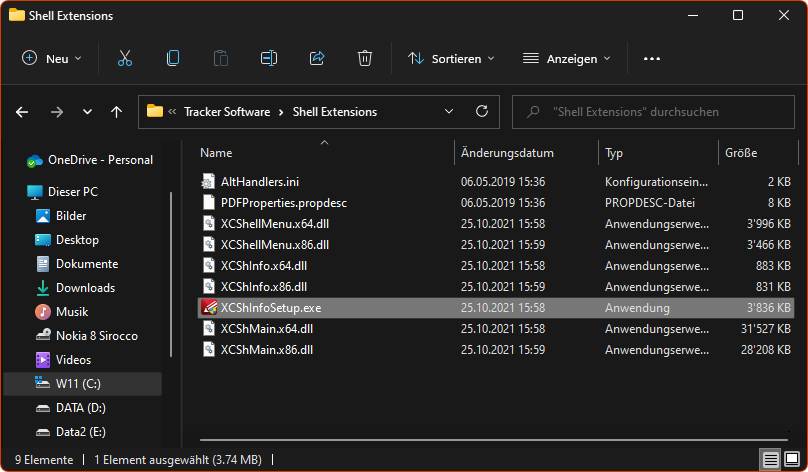
Task: Select the XCShInfo.x64.dll file
Action: point(264,266)
